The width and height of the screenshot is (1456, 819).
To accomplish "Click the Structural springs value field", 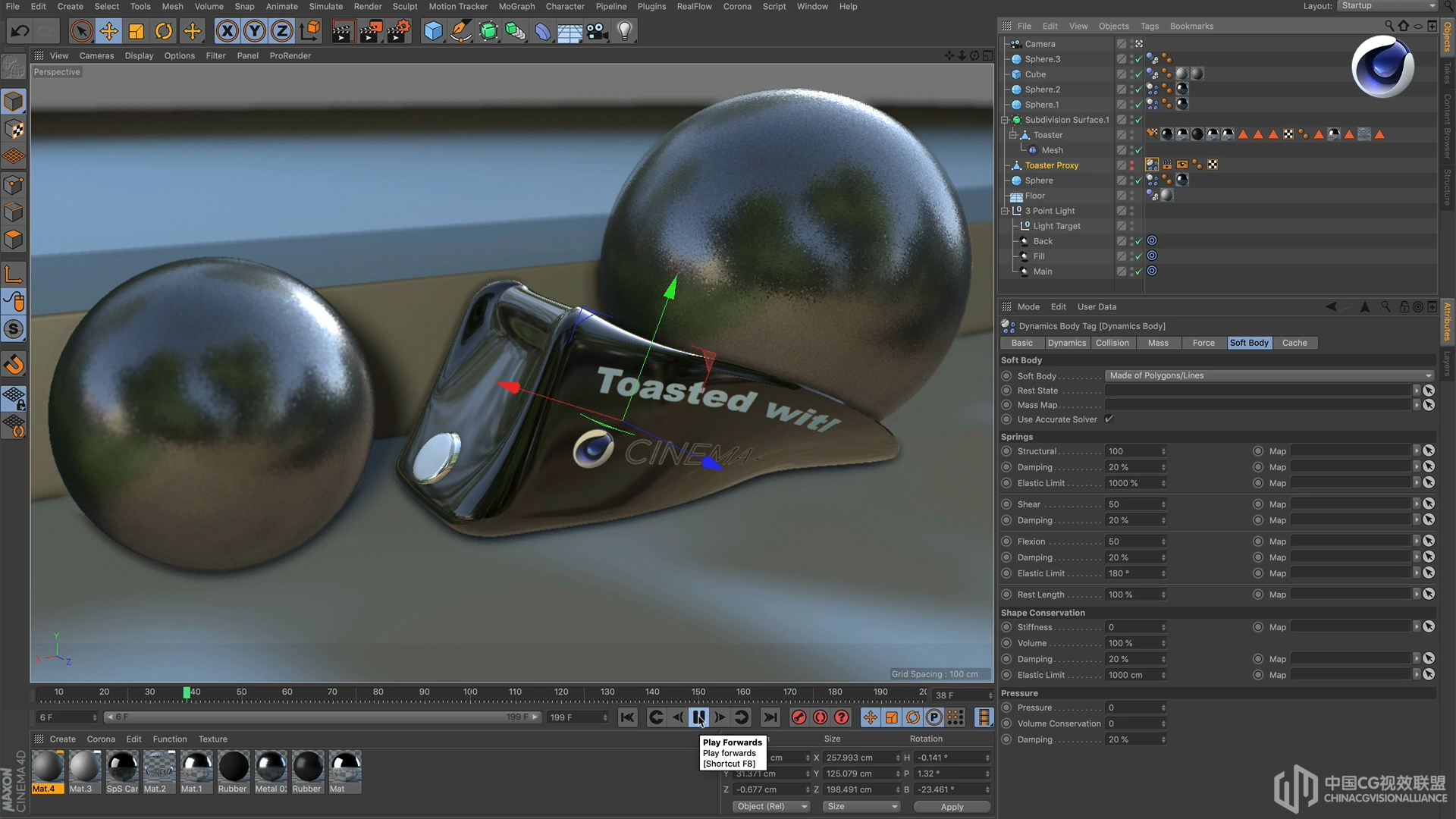I will [1135, 451].
